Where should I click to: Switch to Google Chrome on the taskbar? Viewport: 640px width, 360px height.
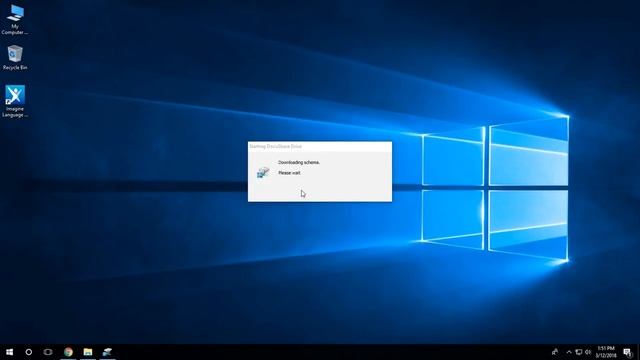pyautogui.click(x=68, y=352)
